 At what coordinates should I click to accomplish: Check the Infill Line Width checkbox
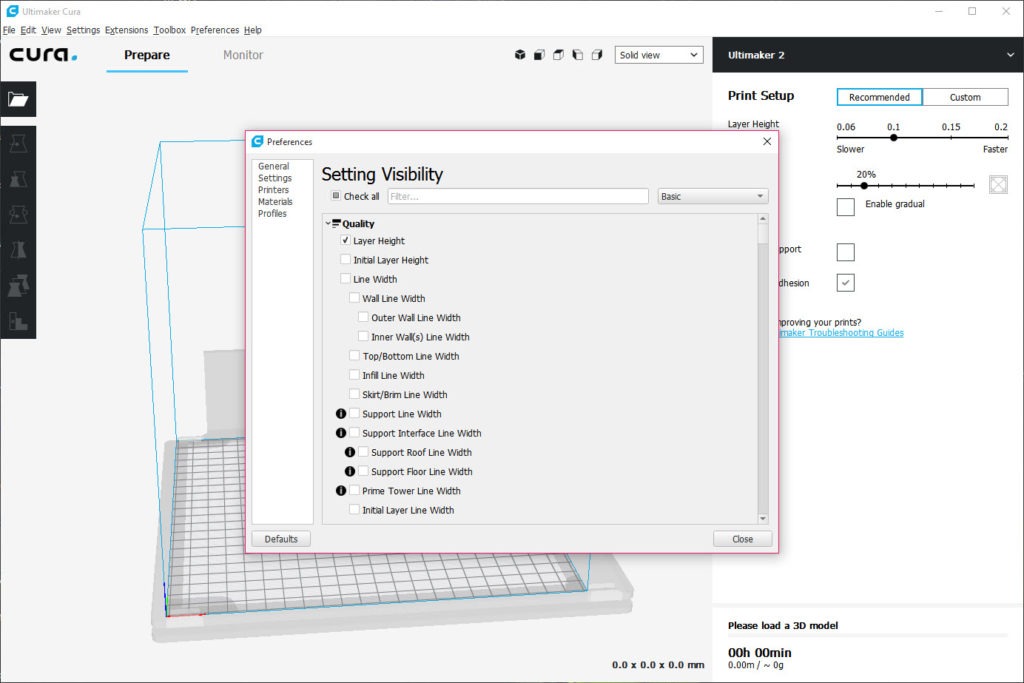(355, 375)
